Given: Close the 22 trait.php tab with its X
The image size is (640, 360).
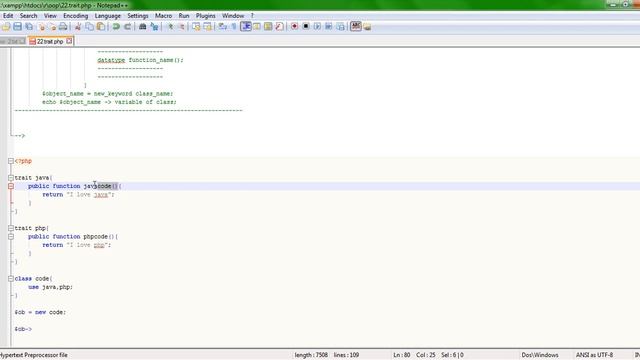Looking at the screenshot, I should [x=69, y=41].
